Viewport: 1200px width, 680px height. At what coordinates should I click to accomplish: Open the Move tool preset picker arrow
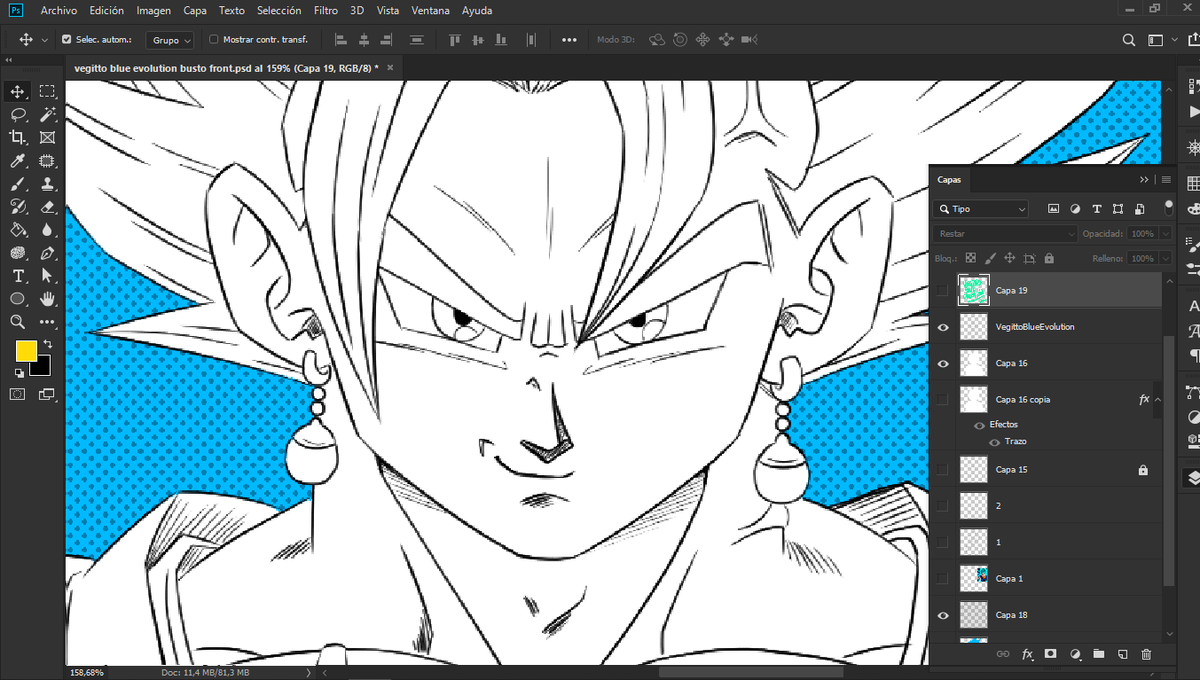click(44, 40)
